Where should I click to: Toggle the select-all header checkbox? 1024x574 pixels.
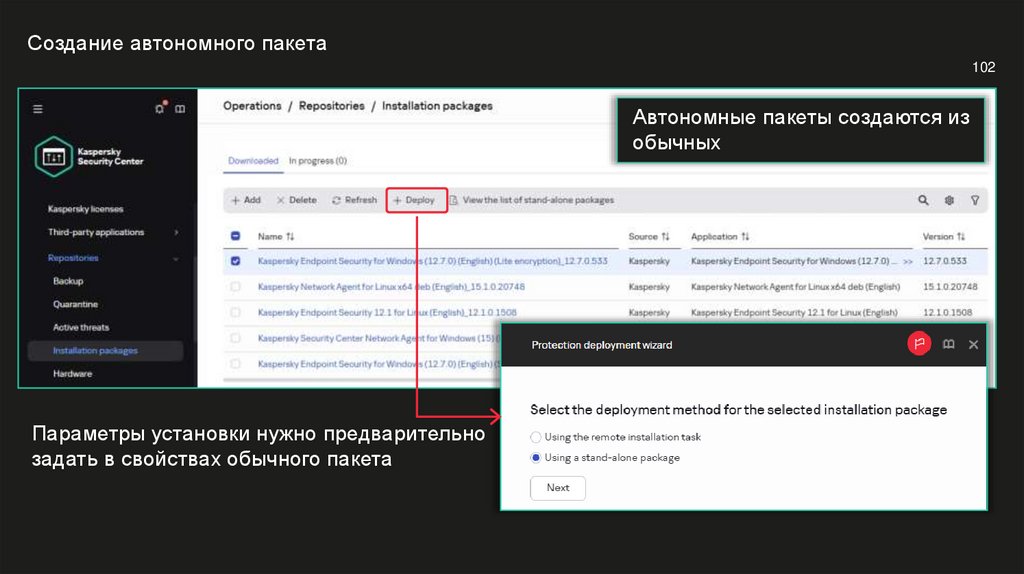pos(235,236)
